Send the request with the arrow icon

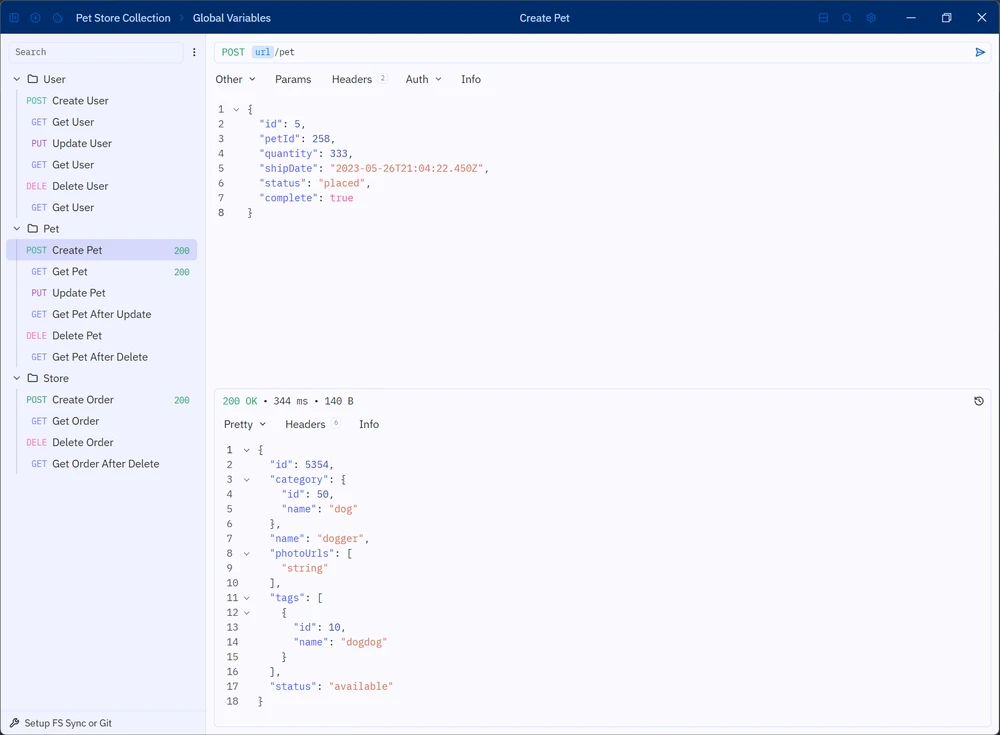pos(980,52)
